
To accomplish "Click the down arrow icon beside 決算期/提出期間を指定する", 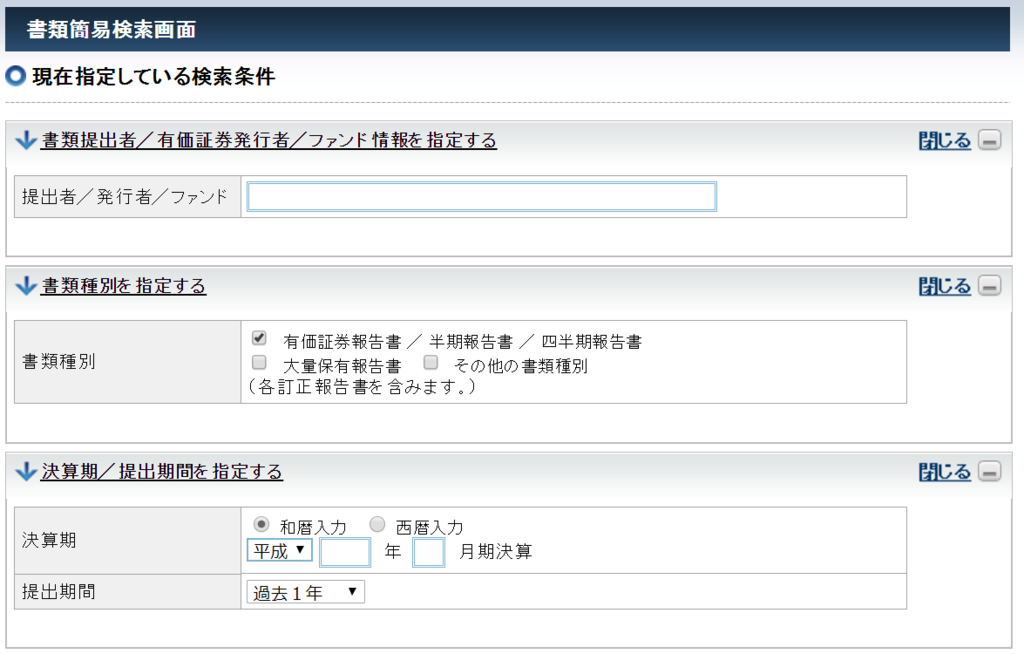I will coord(25,471).
